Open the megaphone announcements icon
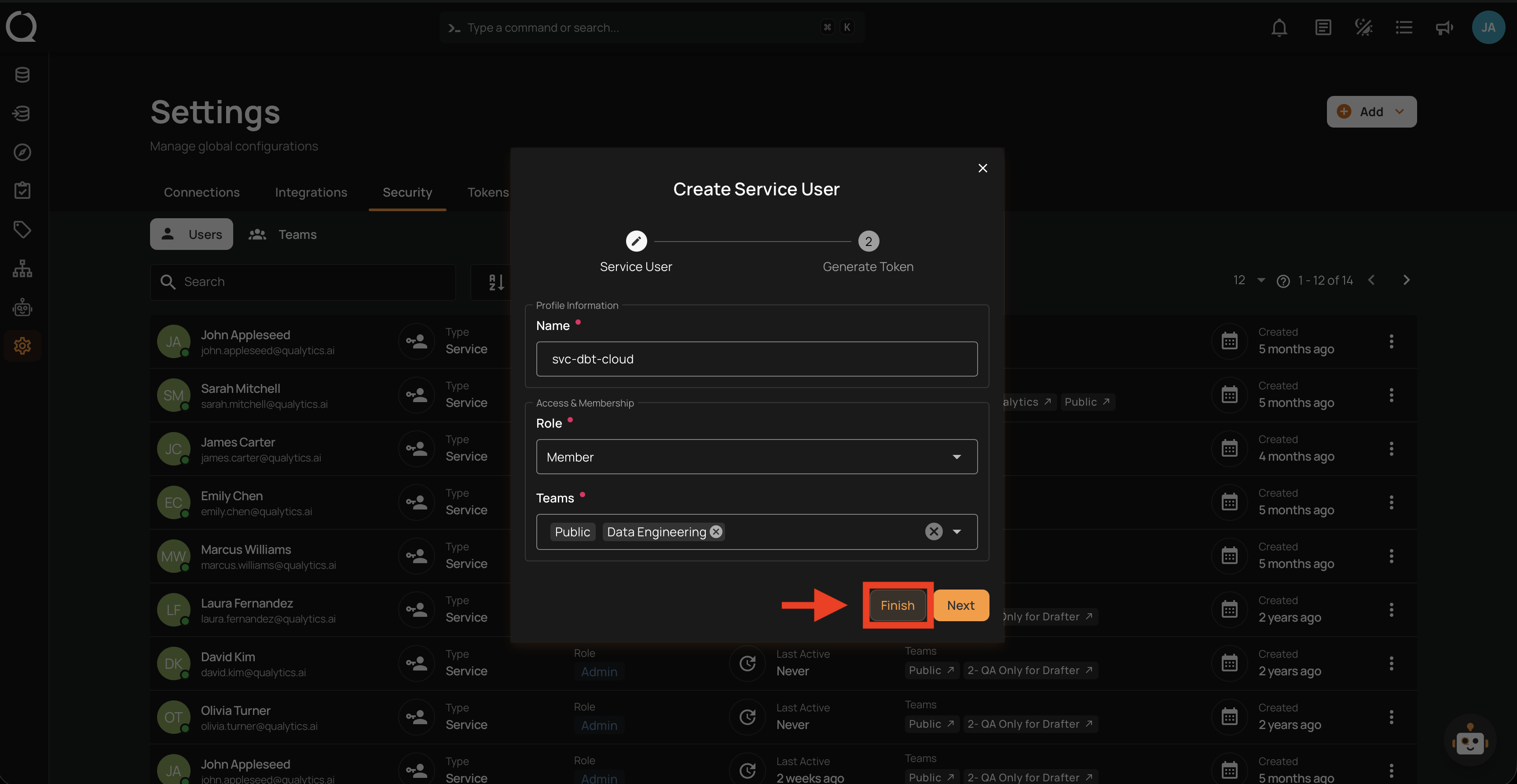The height and width of the screenshot is (784, 1517). 1444,28
